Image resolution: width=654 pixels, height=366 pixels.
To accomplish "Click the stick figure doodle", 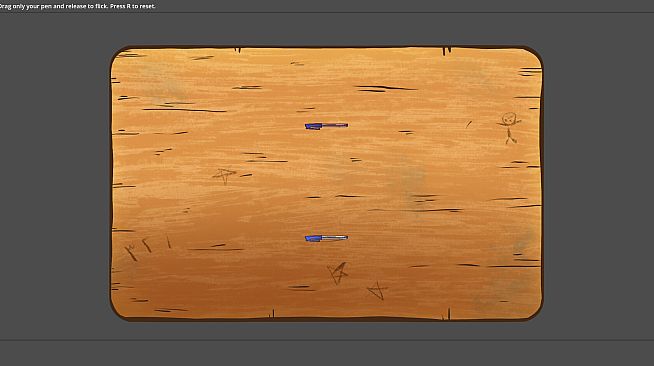I will (509, 128).
